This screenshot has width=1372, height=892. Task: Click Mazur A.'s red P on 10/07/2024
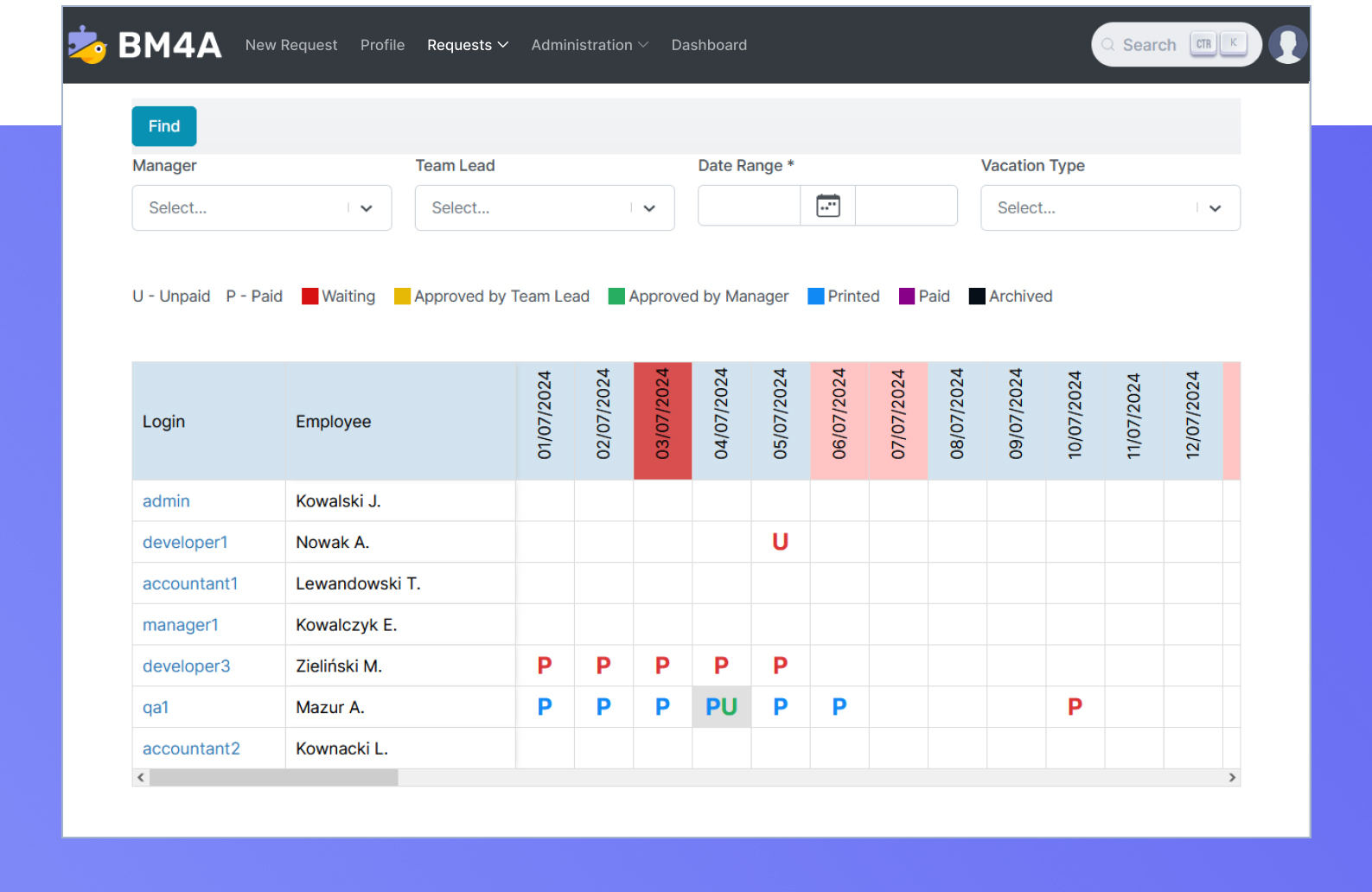pyautogui.click(x=1075, y=707)
